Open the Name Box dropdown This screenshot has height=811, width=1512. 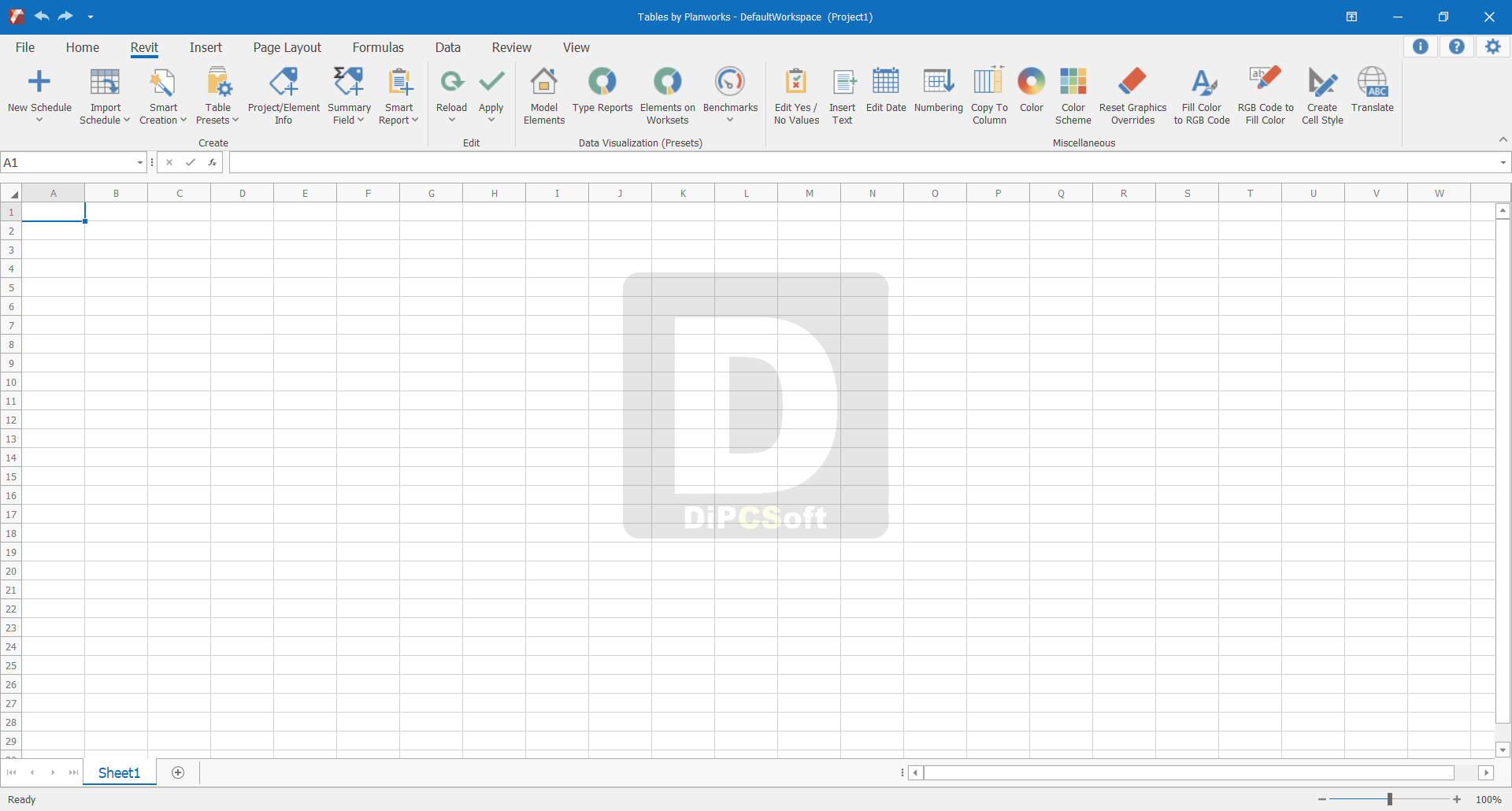coord(140,163)
